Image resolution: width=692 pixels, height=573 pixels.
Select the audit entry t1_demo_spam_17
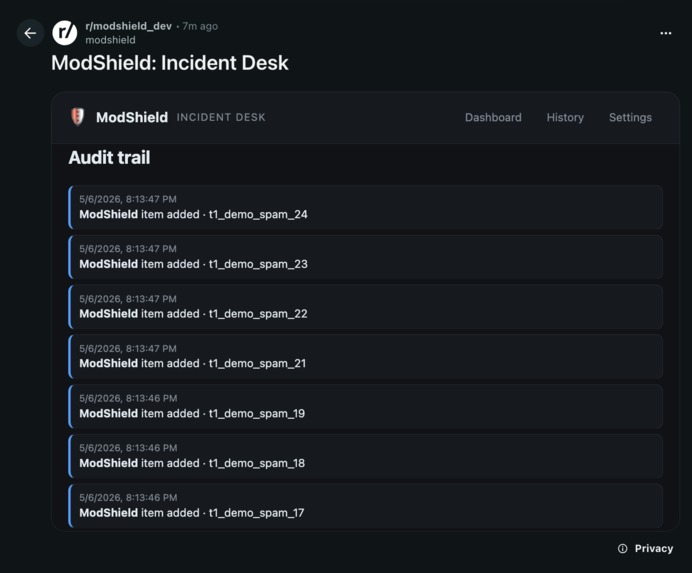[365, 506]
